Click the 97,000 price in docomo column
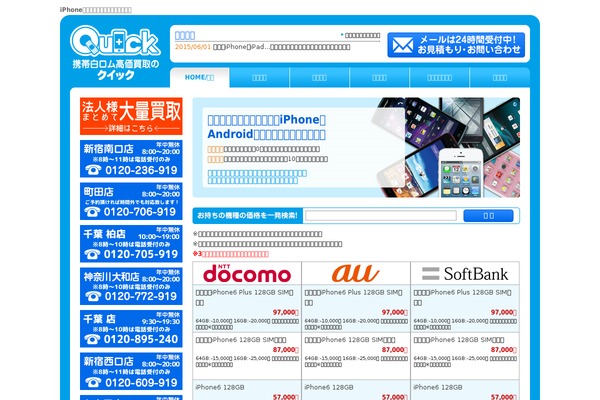The image size is (600, 400). point(285,312)
